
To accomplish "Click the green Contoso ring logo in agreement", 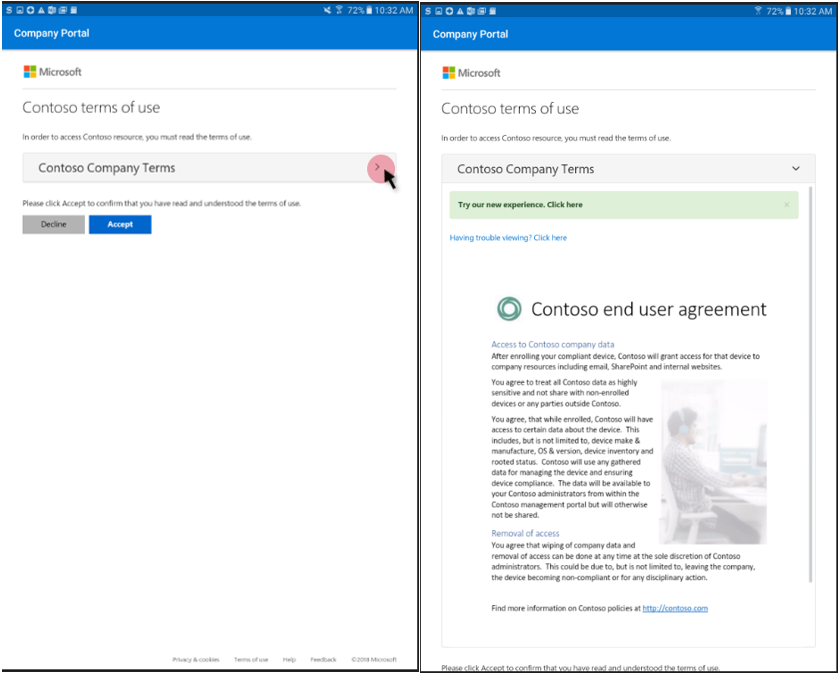I will (x=509, y=309).
